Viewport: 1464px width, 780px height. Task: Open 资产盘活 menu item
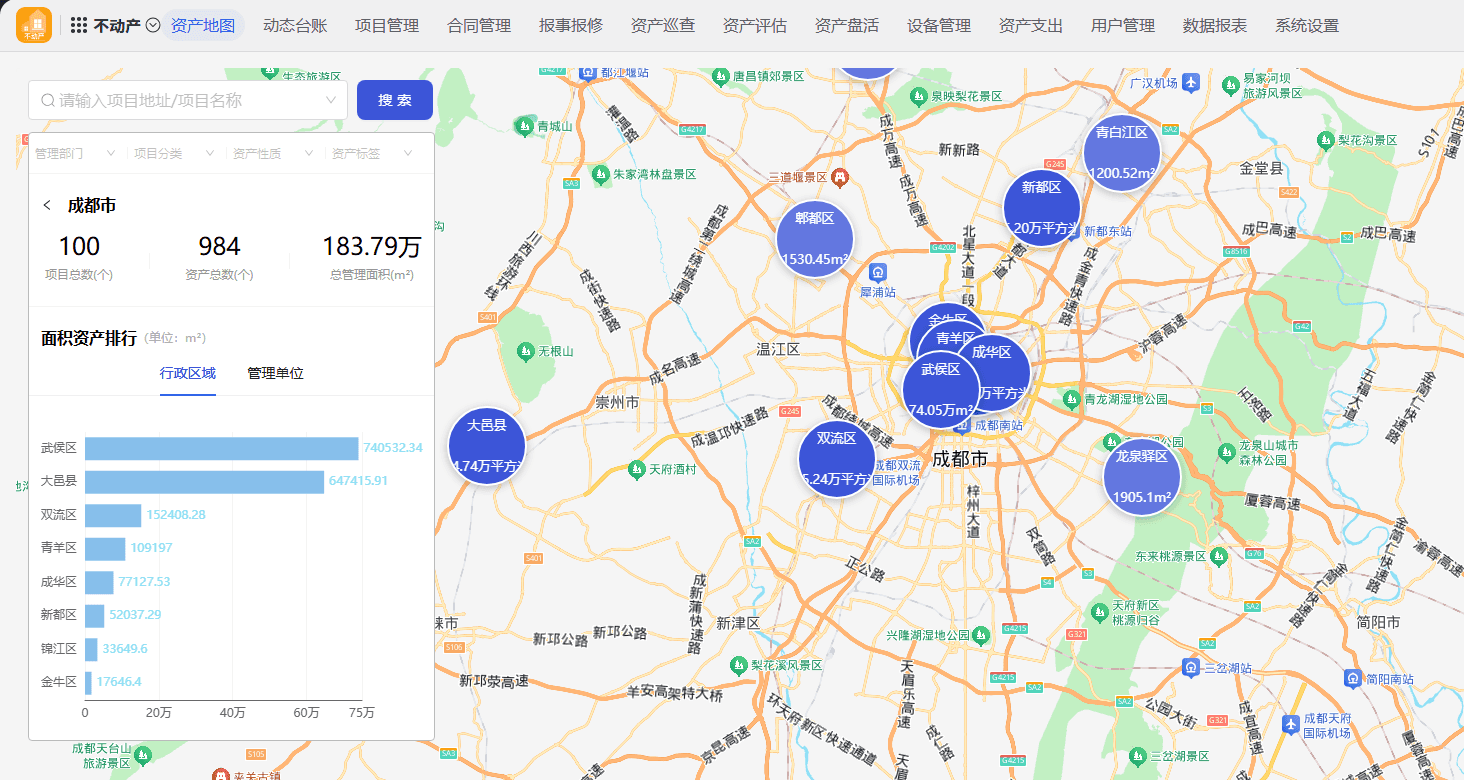click(x=847, y=26)
